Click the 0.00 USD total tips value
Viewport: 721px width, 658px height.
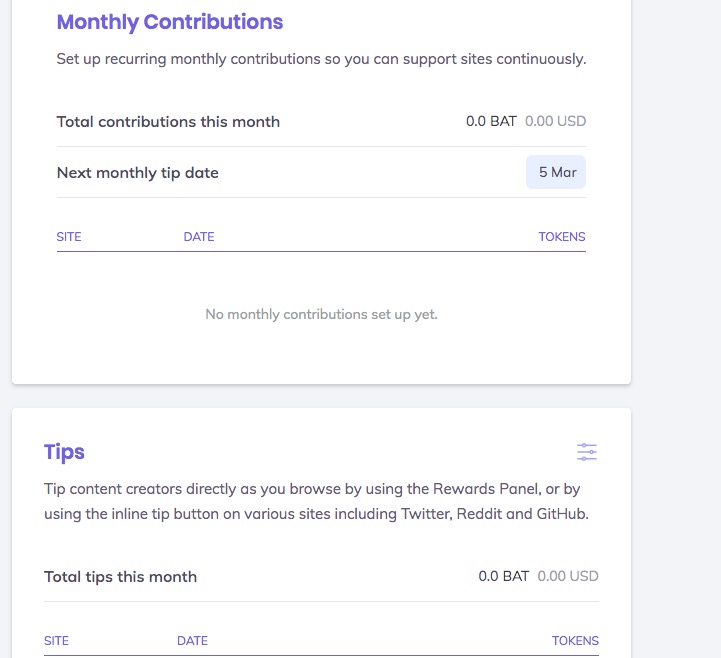tap(568, 576)
